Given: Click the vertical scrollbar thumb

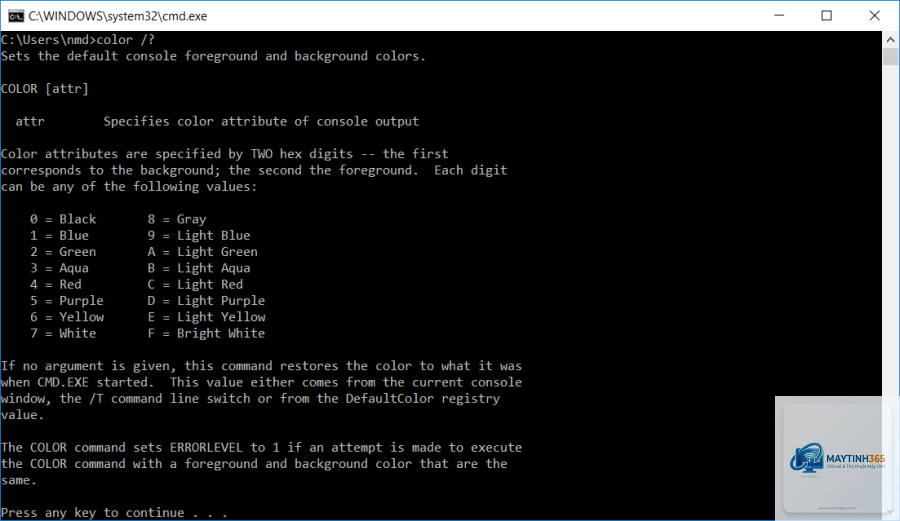Looking at the screenshot, I should [x=890, y=57].
